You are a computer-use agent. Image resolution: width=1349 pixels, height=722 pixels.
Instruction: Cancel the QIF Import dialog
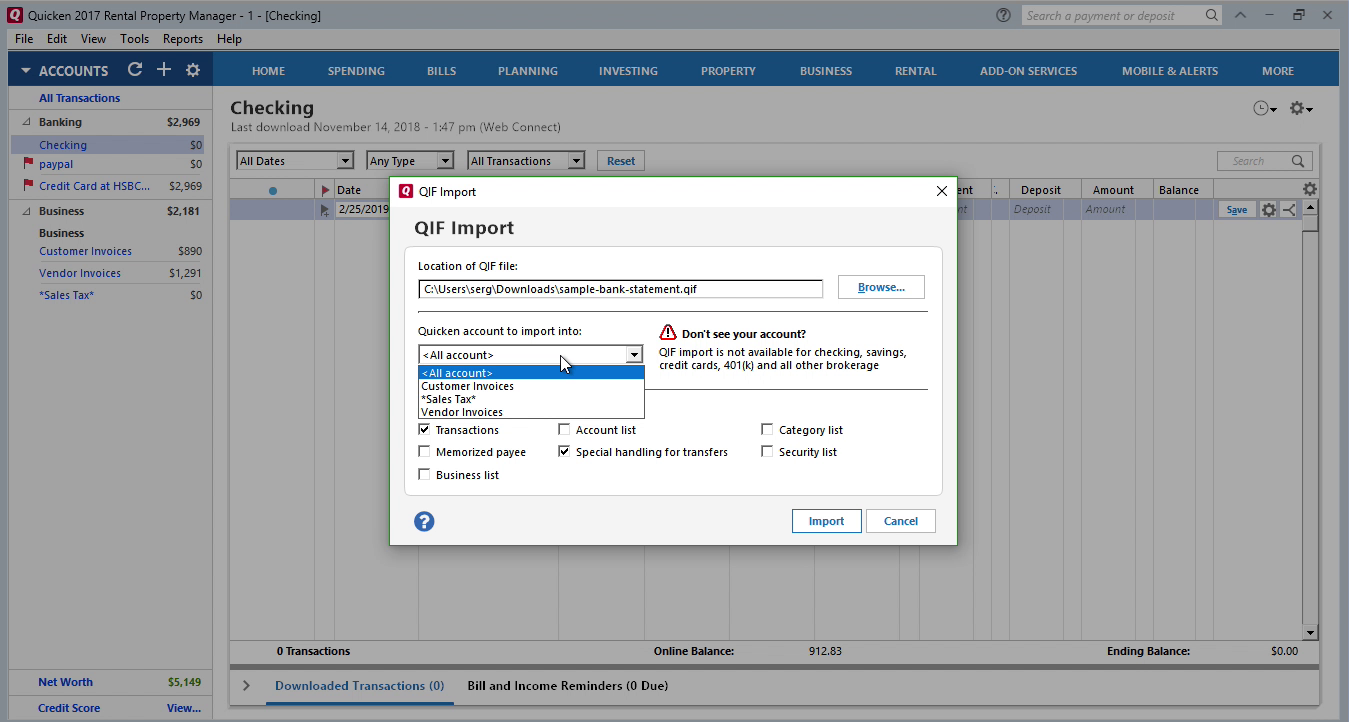(x=901, y=521)
